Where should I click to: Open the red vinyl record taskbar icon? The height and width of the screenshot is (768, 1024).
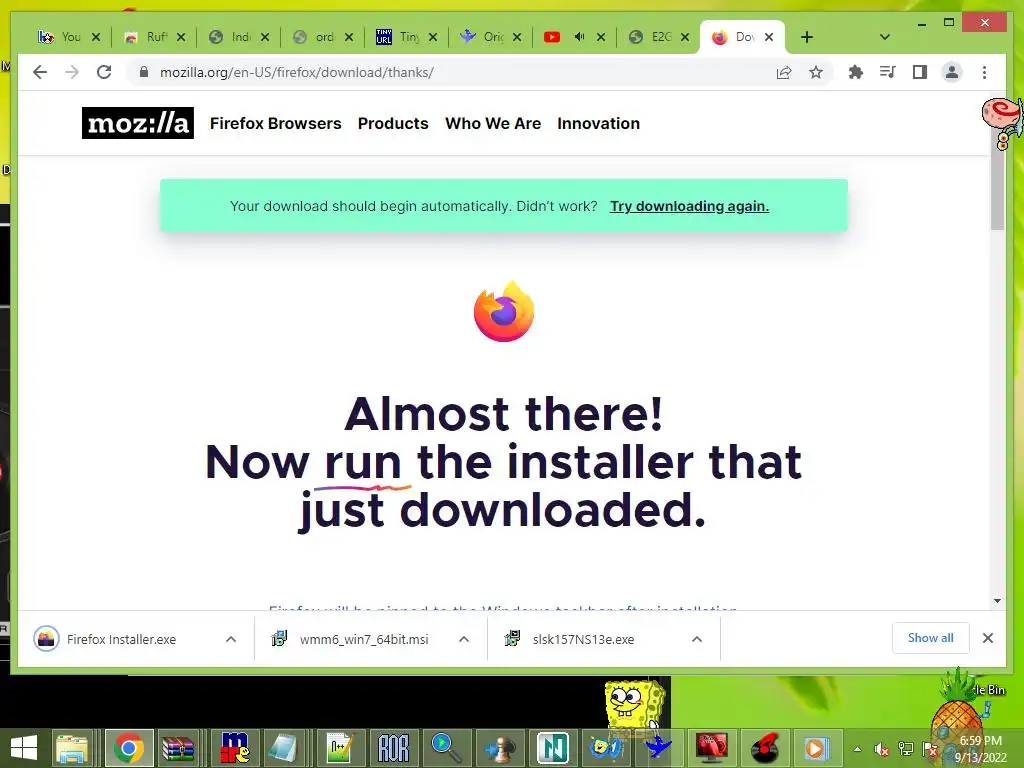click(764, 748)
